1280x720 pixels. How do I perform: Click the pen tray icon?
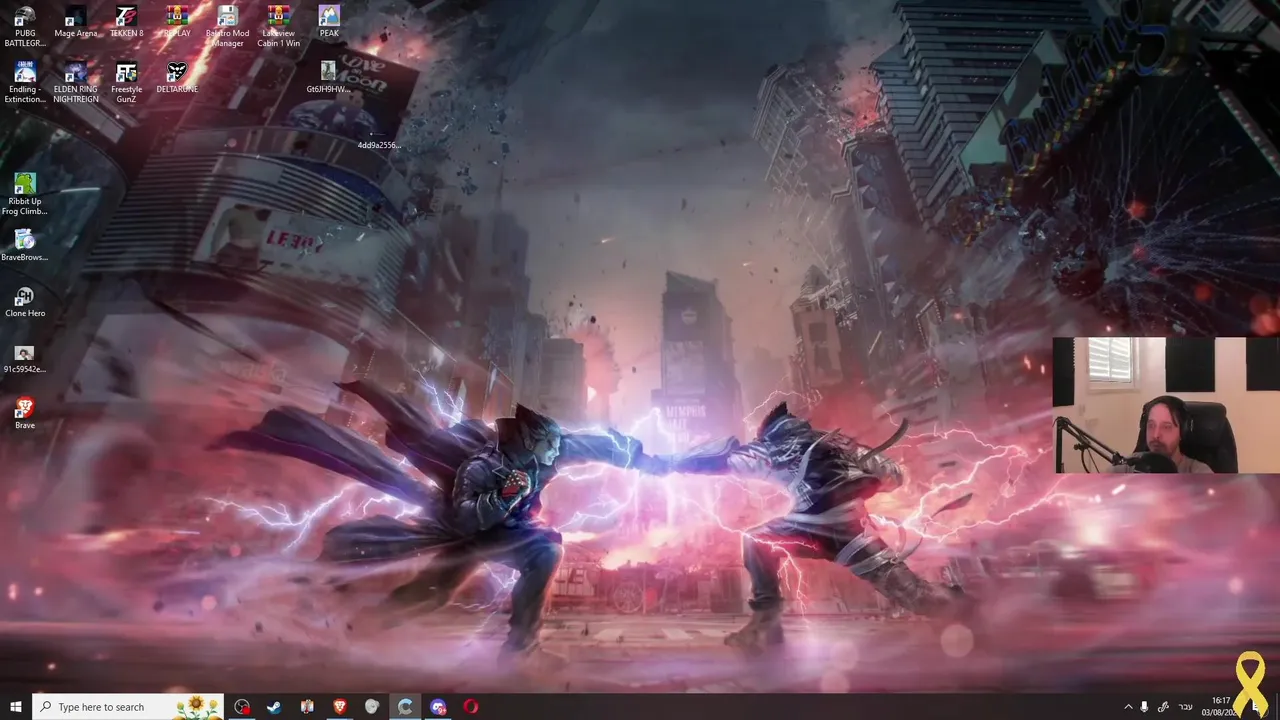1163,707
